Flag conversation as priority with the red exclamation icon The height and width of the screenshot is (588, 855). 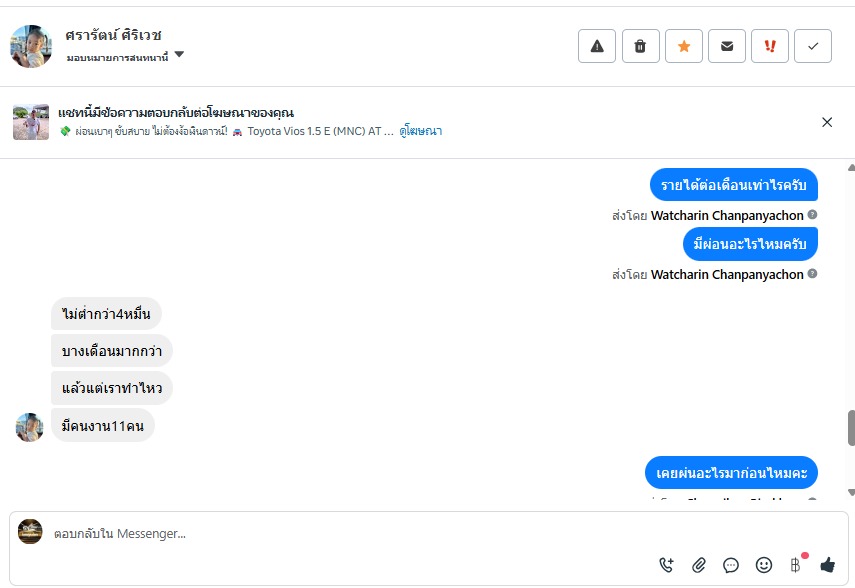pyautogui.click(x=770, y=46)
